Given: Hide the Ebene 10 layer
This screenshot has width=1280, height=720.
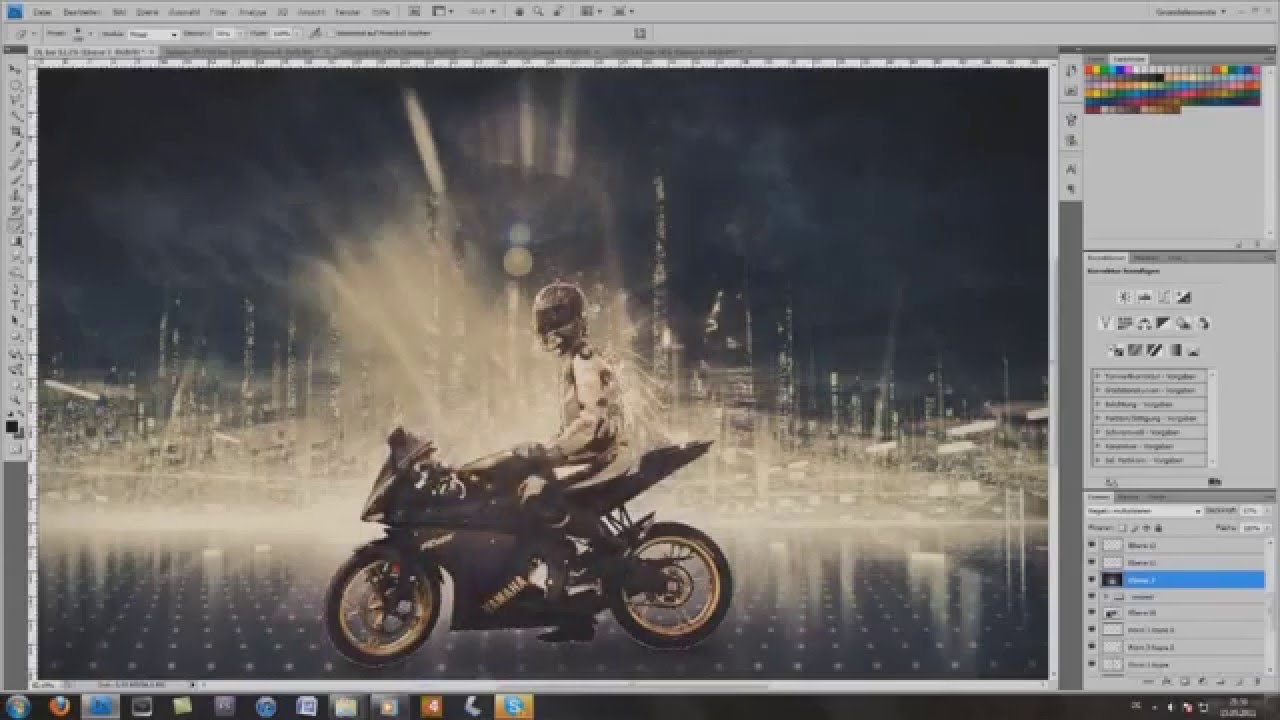Looking at the screenshot, I should pos(1092,612).
